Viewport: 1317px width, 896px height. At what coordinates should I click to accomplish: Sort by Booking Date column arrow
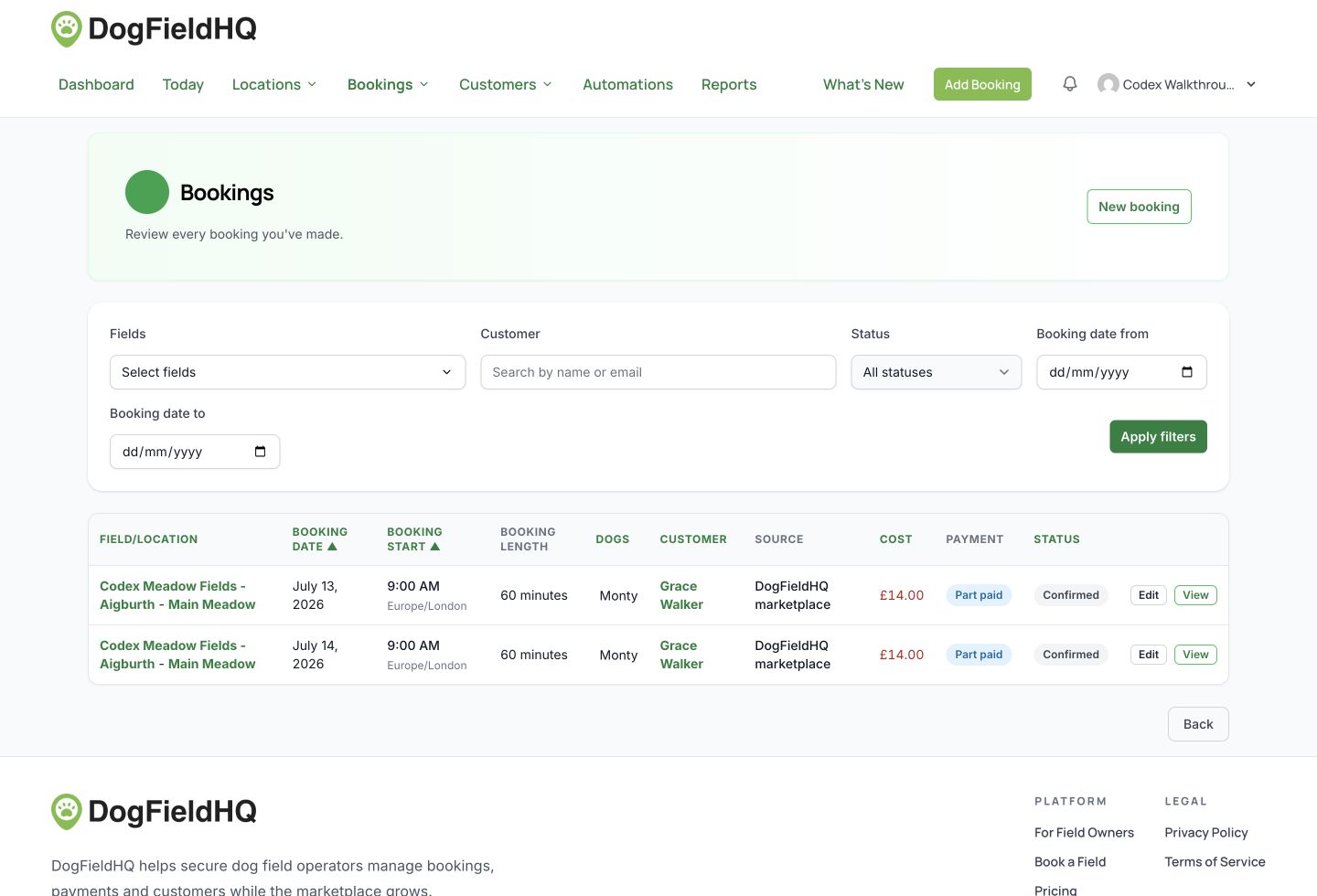(x=332, y=547)
